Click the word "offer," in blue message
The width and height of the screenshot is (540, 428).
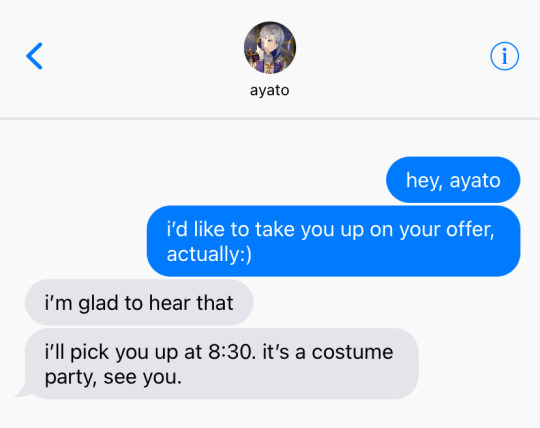[x=470, y=229]
